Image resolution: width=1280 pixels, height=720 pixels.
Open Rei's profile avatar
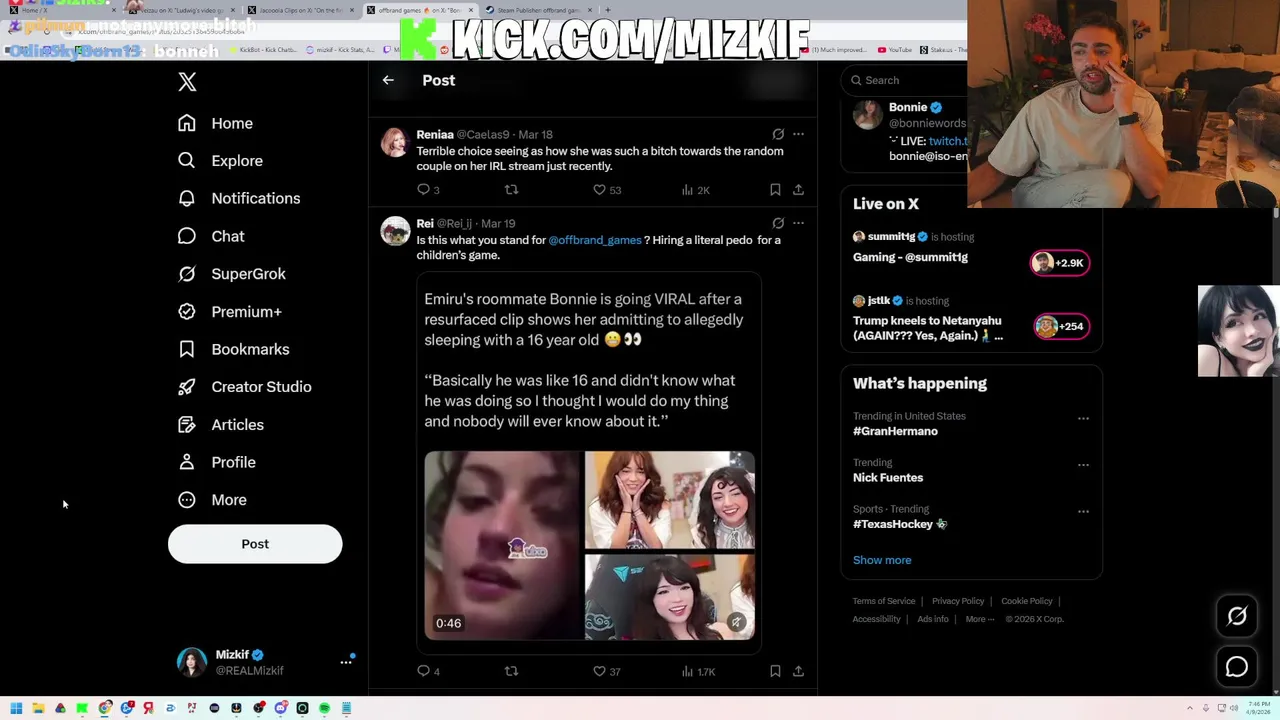(x=395, y=231)
